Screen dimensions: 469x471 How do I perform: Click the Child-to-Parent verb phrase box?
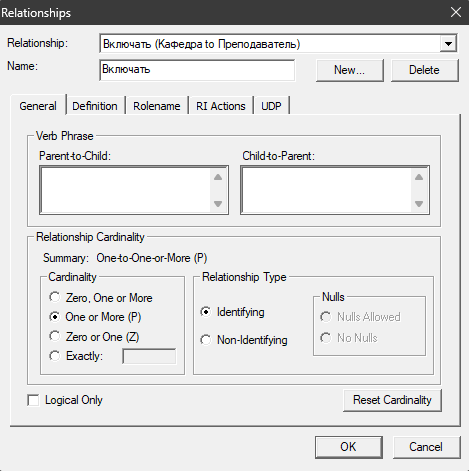click(x=327, y=190)
